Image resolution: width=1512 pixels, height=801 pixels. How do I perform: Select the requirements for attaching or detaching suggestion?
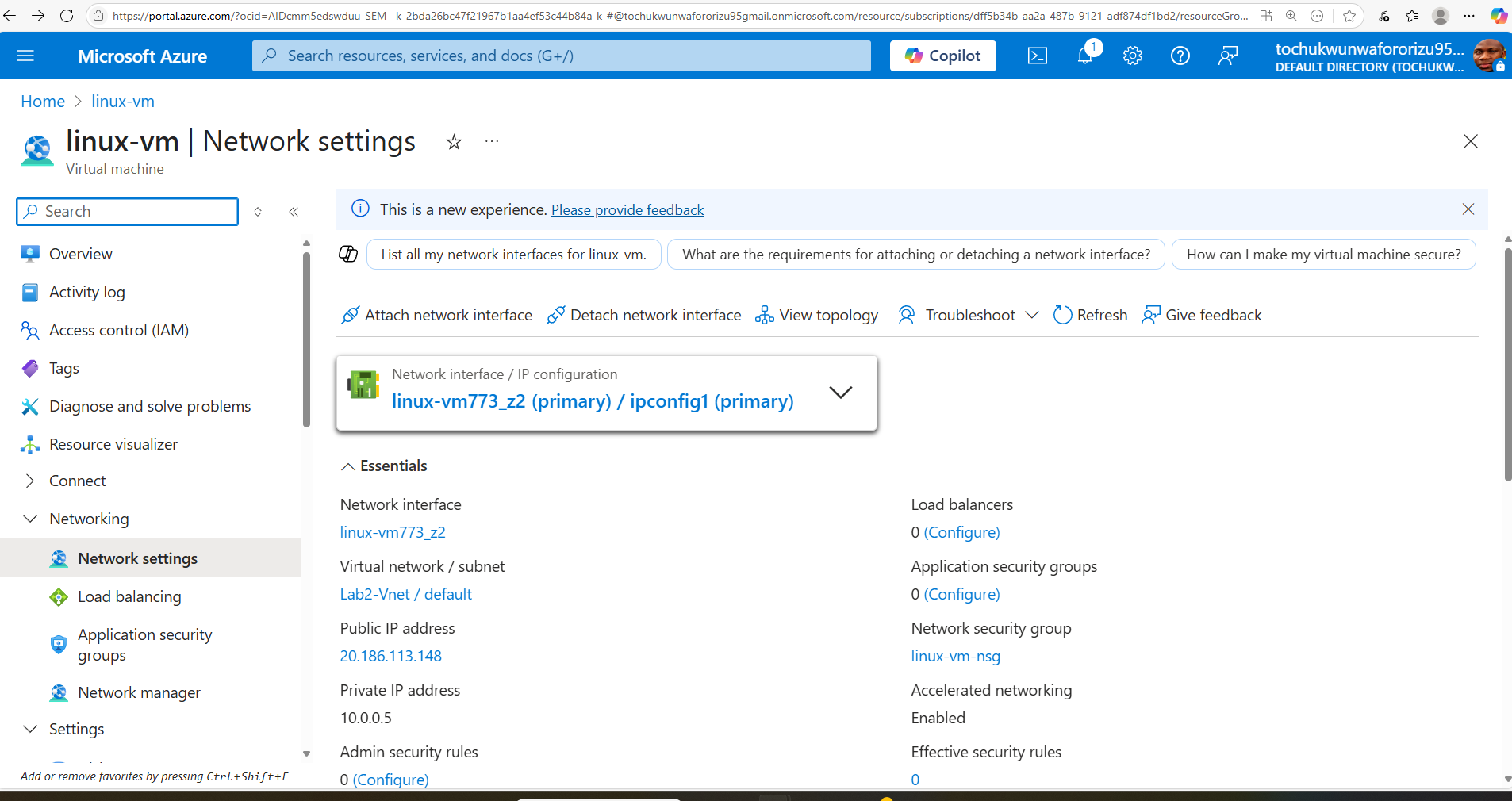point(916,255)
